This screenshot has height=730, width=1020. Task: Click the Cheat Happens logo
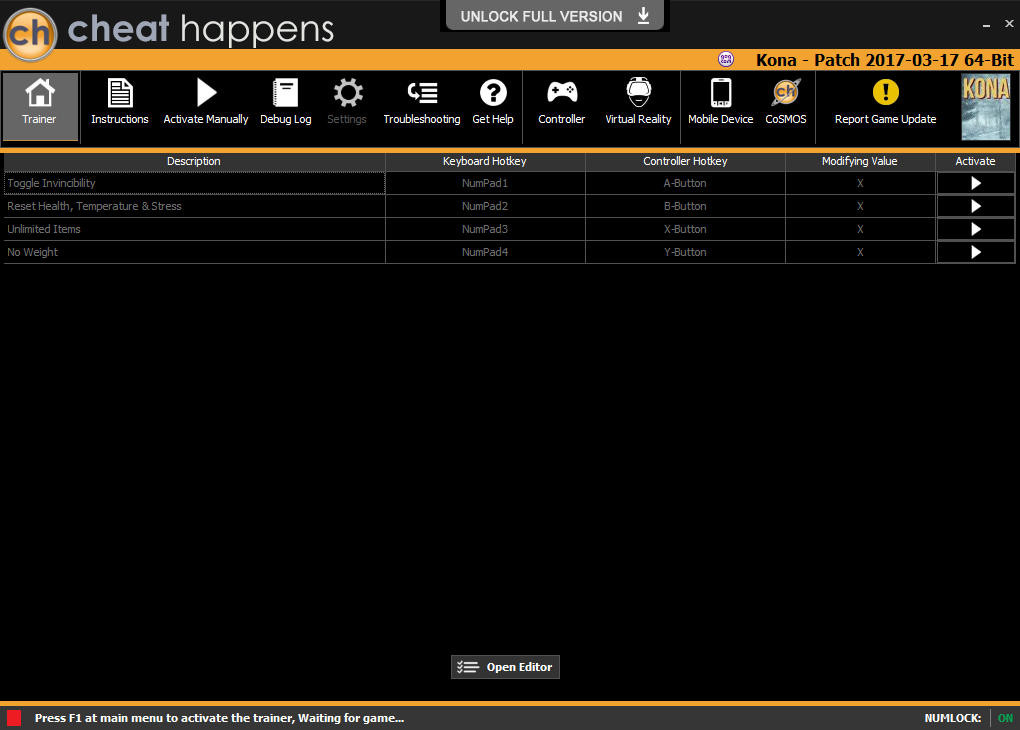[x=30, y=34]
